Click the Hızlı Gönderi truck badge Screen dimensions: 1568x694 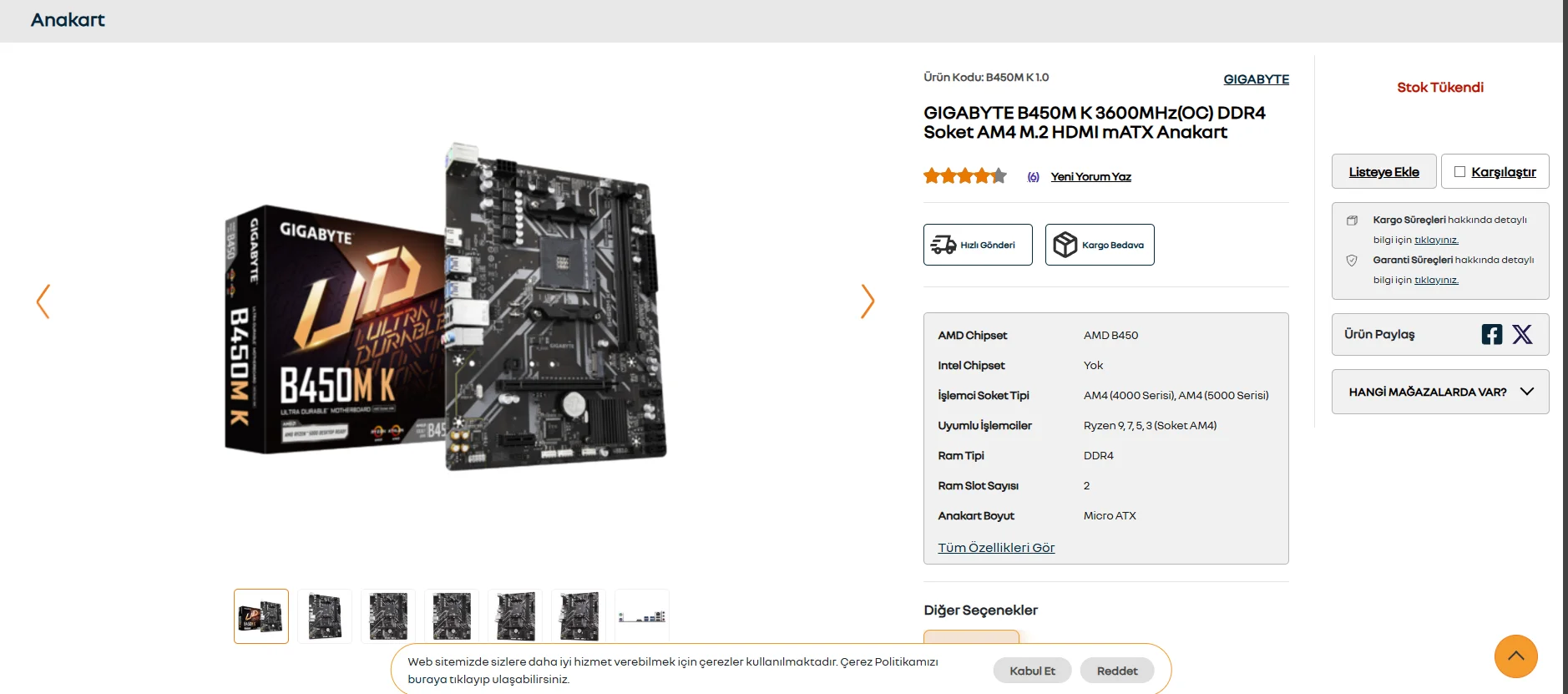tap(978, 245)
